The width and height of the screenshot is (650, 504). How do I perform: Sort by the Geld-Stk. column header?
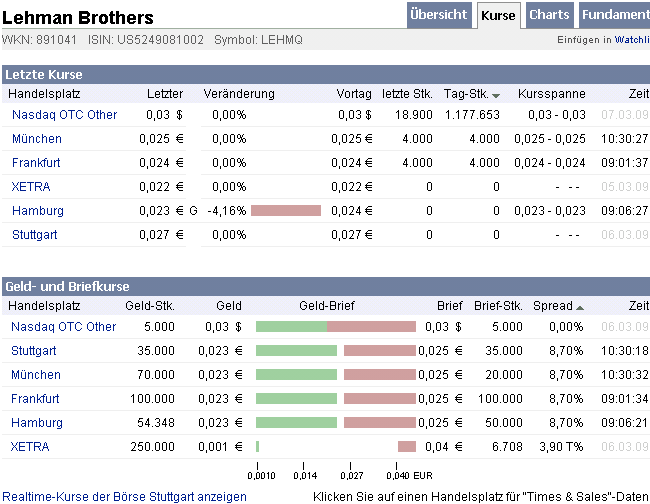[150, 306]
